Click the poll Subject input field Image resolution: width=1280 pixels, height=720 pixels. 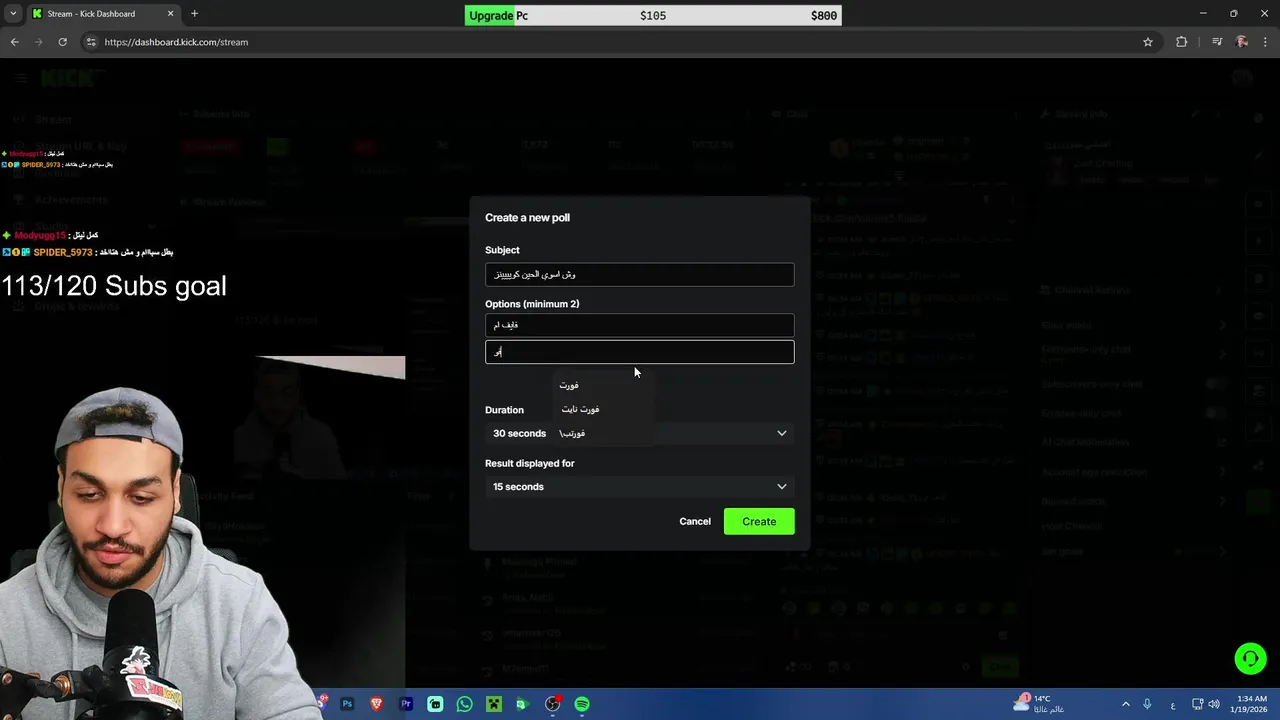pos(640,274)
